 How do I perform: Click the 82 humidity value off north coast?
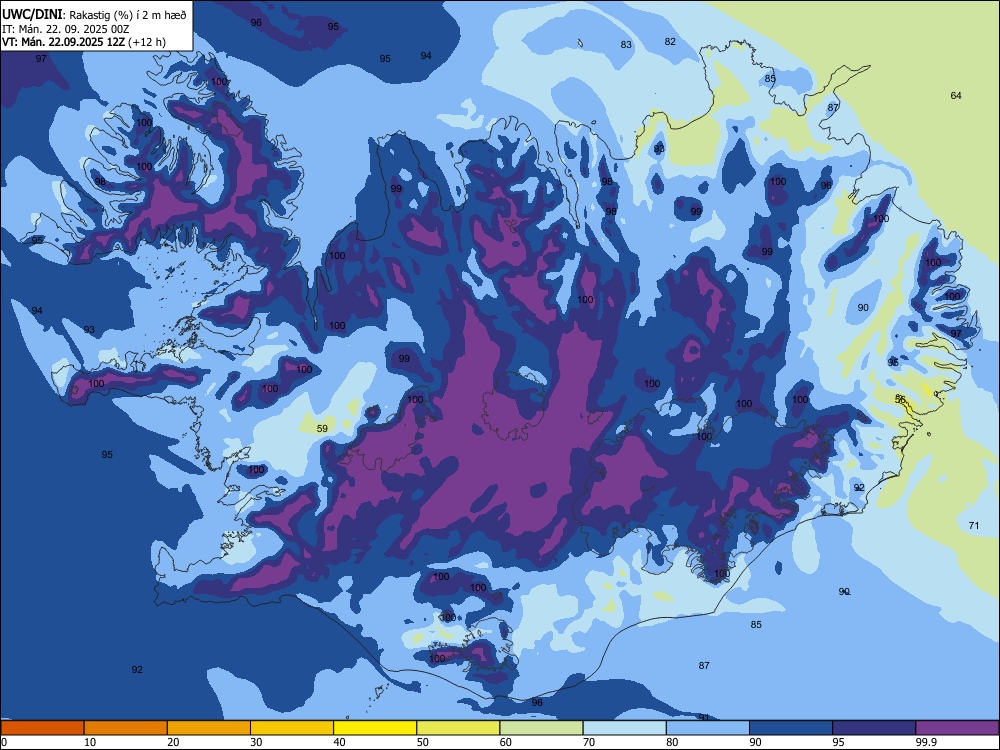point(670,41)
